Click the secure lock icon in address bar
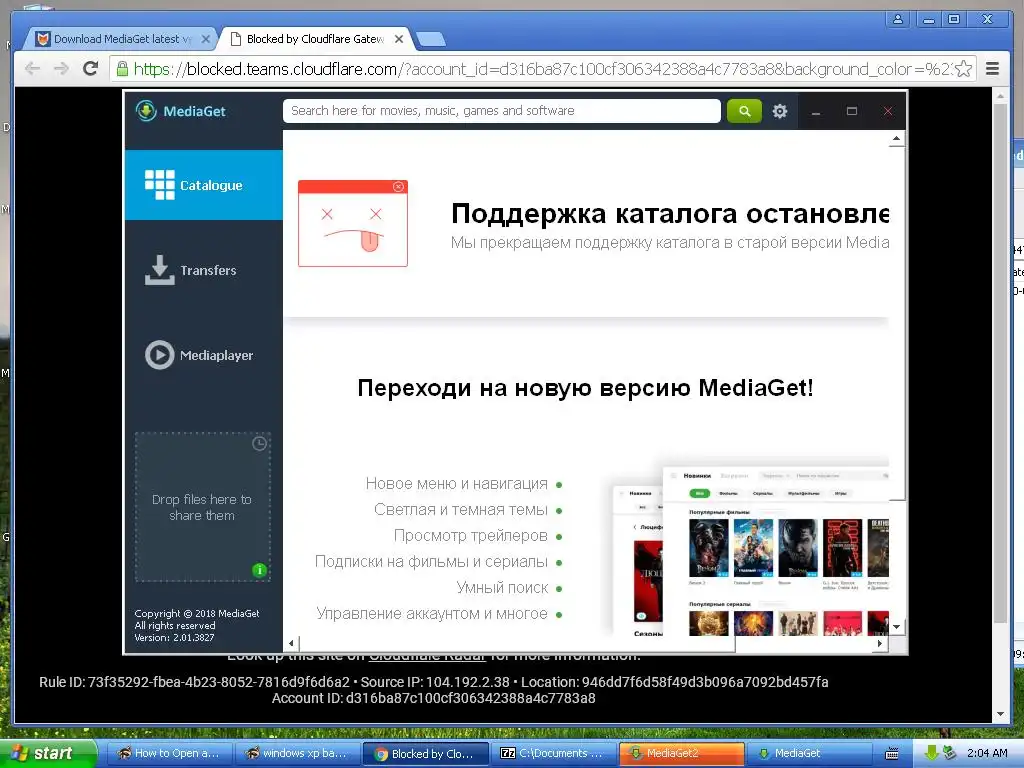The height and width of the screenshot is (768, 1024). (x=121, y=69)
